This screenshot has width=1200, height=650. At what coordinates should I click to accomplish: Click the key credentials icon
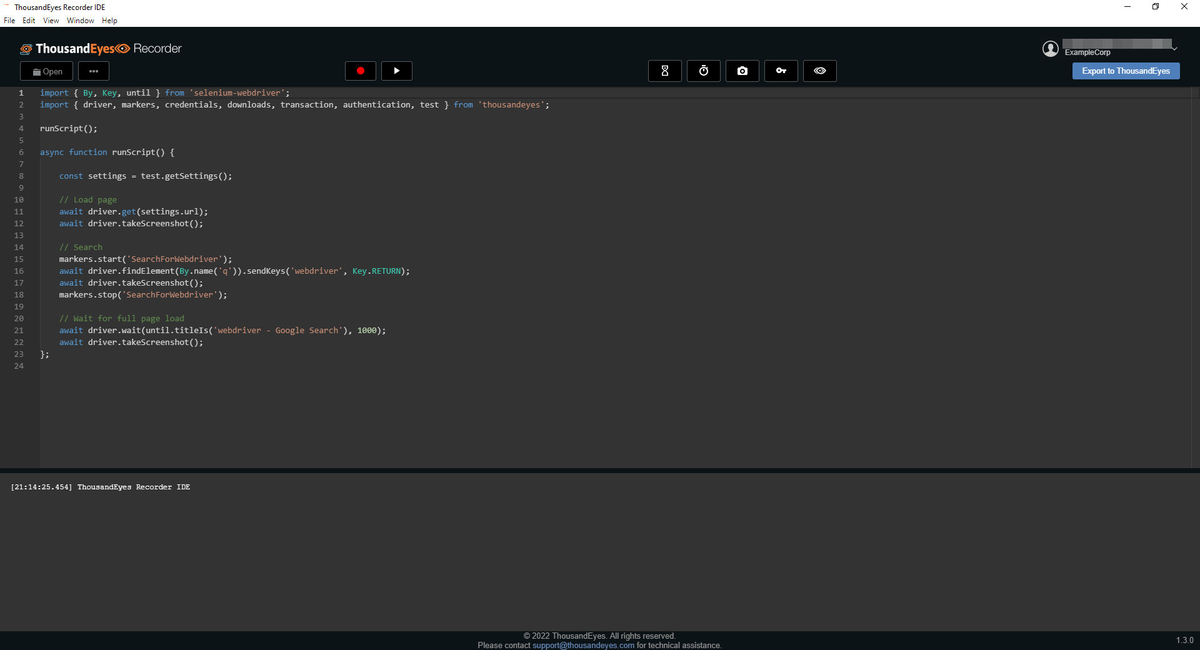tap(781, 71)
